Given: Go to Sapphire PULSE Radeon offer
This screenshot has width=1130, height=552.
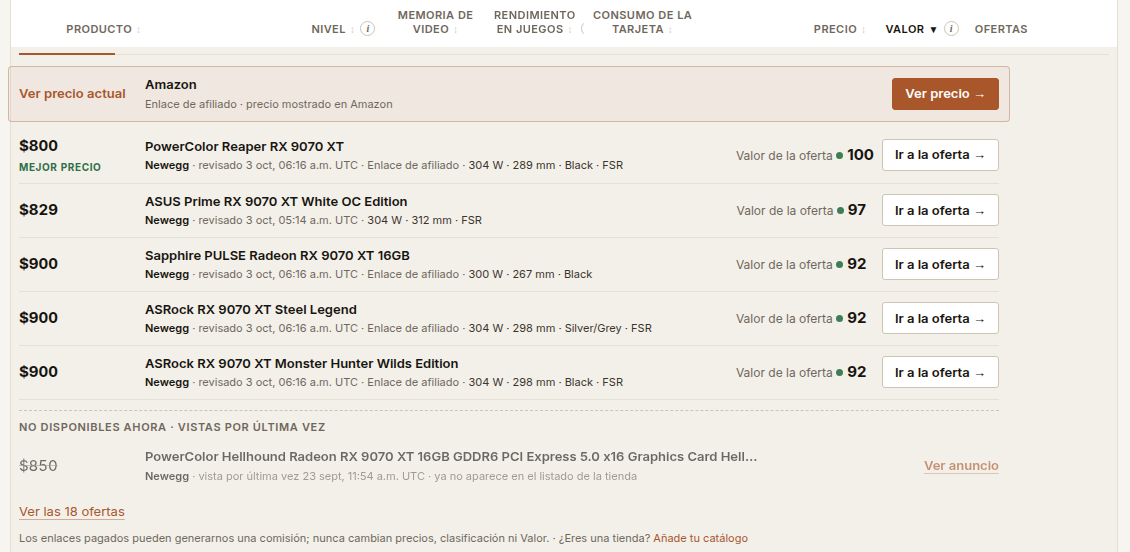Looking at the screenshot, I should (940, 264).
